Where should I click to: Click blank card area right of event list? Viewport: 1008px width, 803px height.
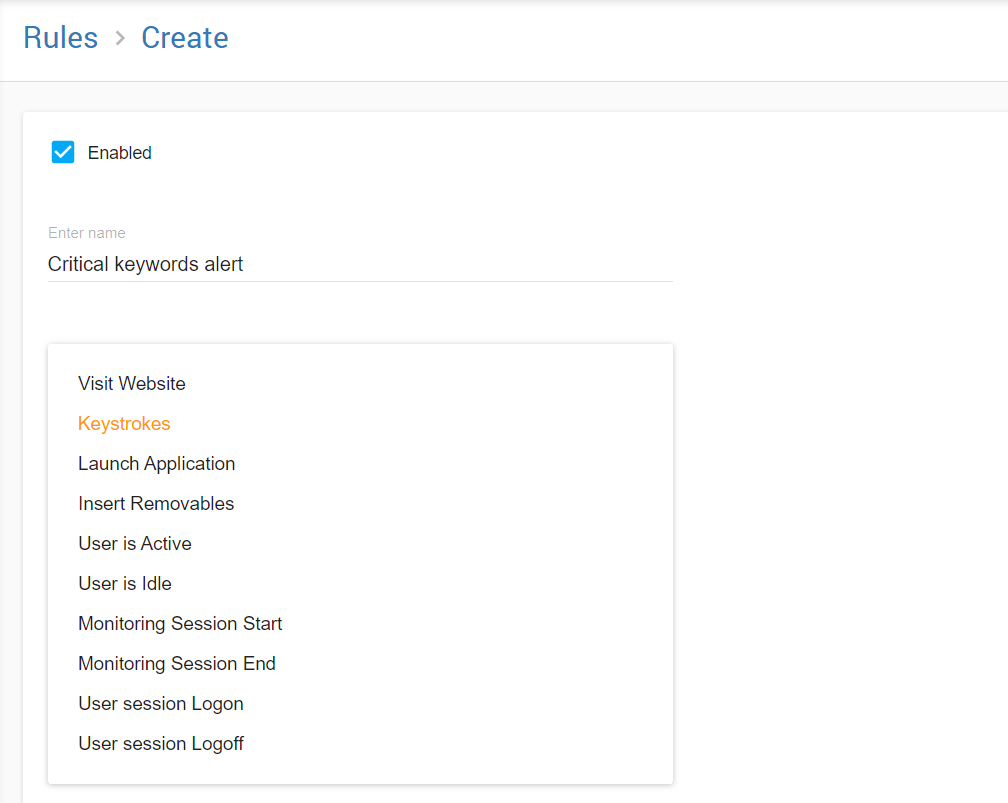click(x=840, y=560)
